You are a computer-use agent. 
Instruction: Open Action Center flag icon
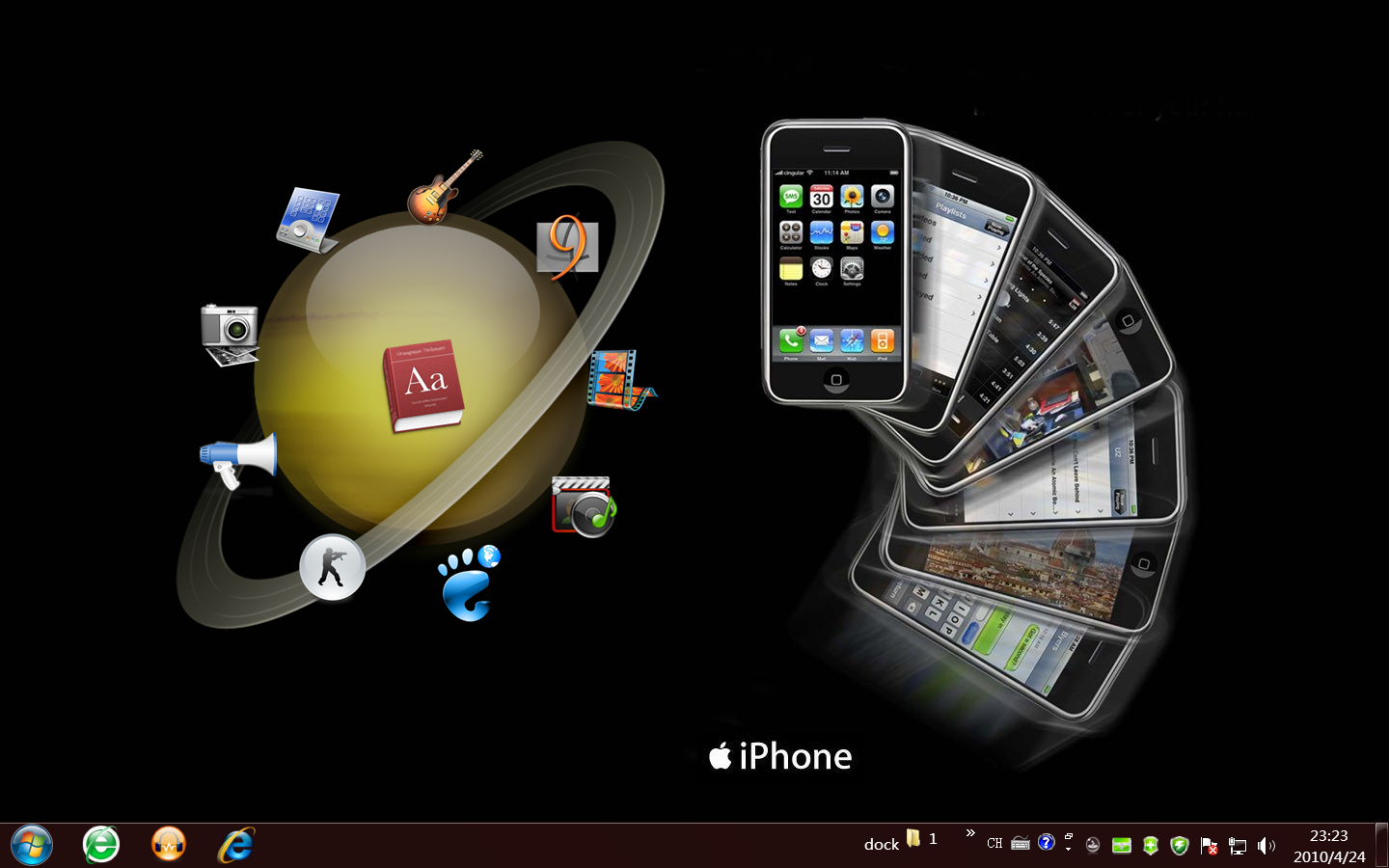tap(1208, 846)
